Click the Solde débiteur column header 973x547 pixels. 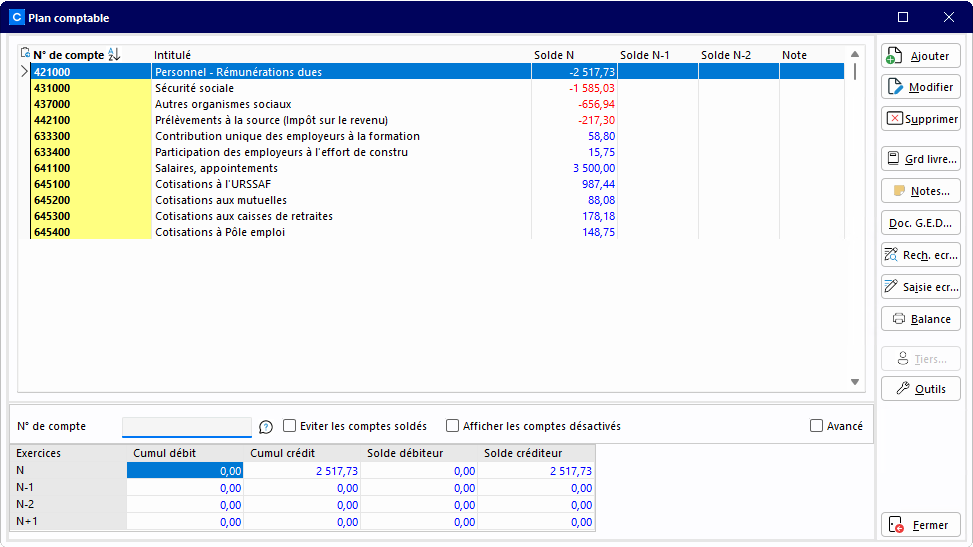[x=405, y=453]
